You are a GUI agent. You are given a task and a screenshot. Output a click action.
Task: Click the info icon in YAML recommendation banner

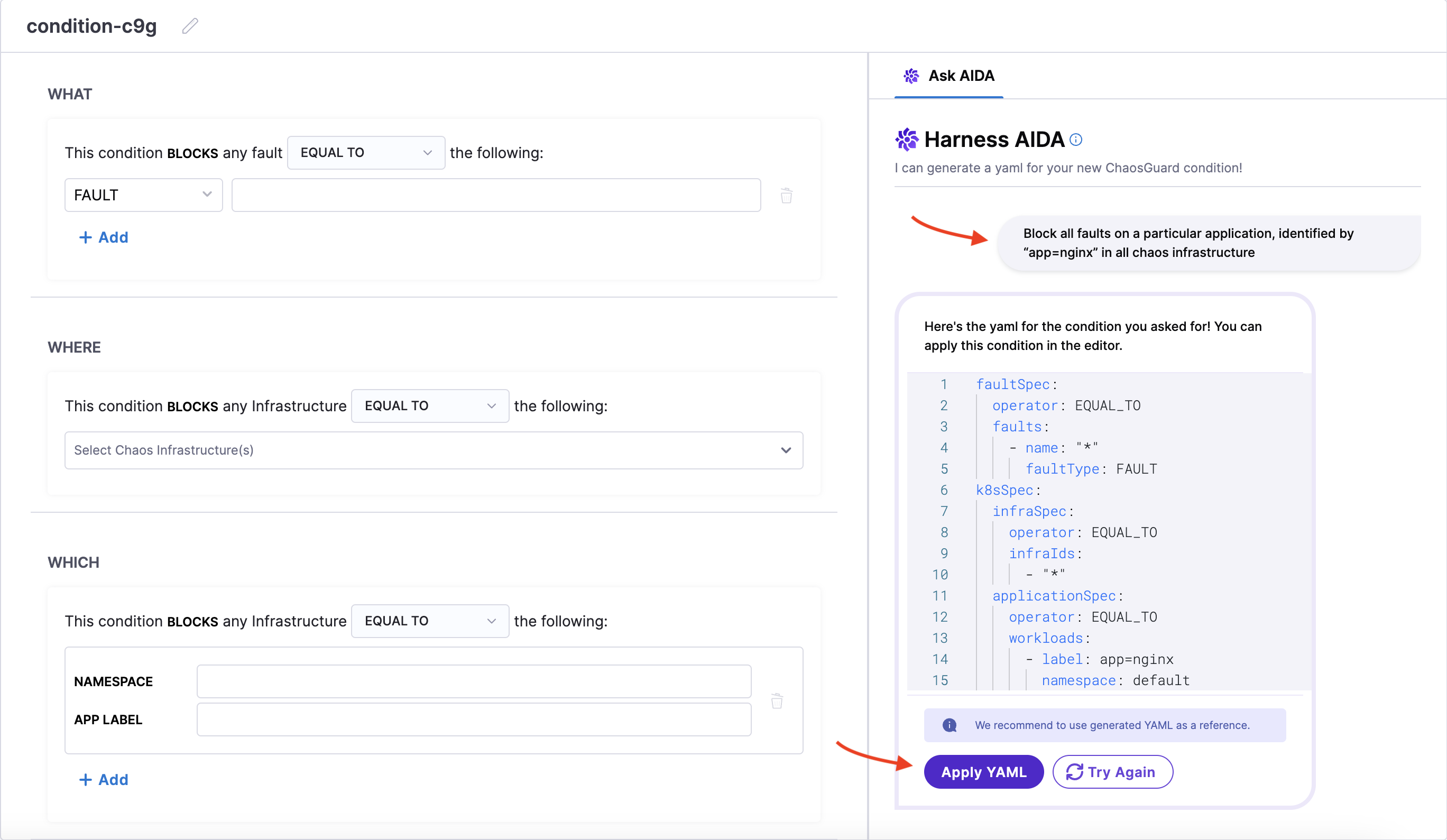(x=950, y=725)
